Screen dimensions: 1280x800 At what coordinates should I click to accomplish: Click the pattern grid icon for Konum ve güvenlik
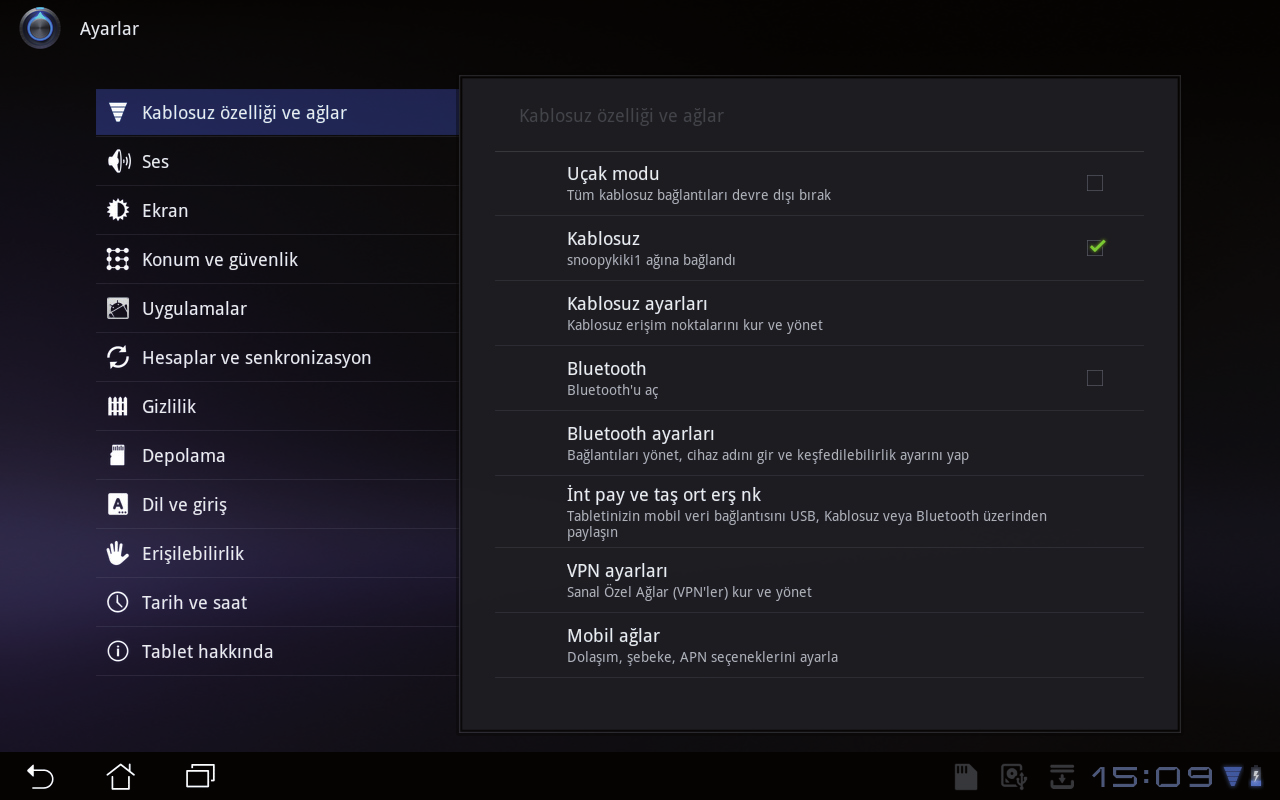pos(118,259)
